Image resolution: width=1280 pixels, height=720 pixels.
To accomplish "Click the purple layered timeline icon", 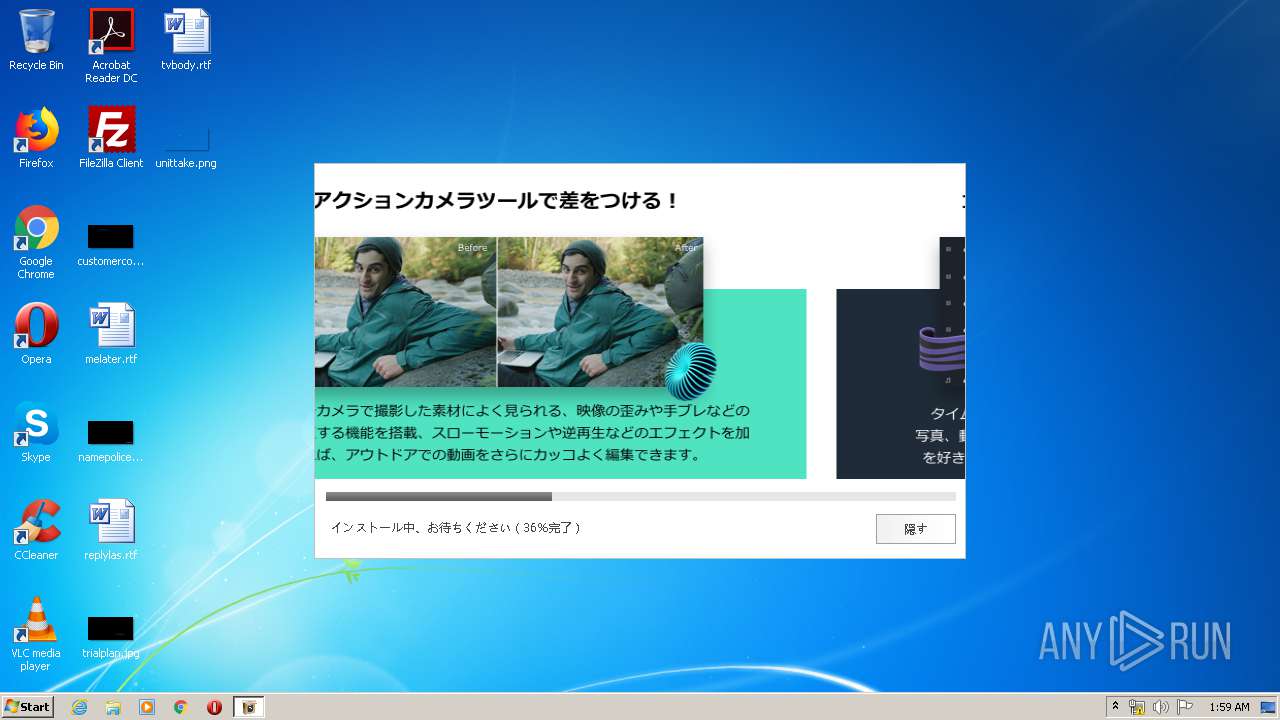I will point(942,350).
